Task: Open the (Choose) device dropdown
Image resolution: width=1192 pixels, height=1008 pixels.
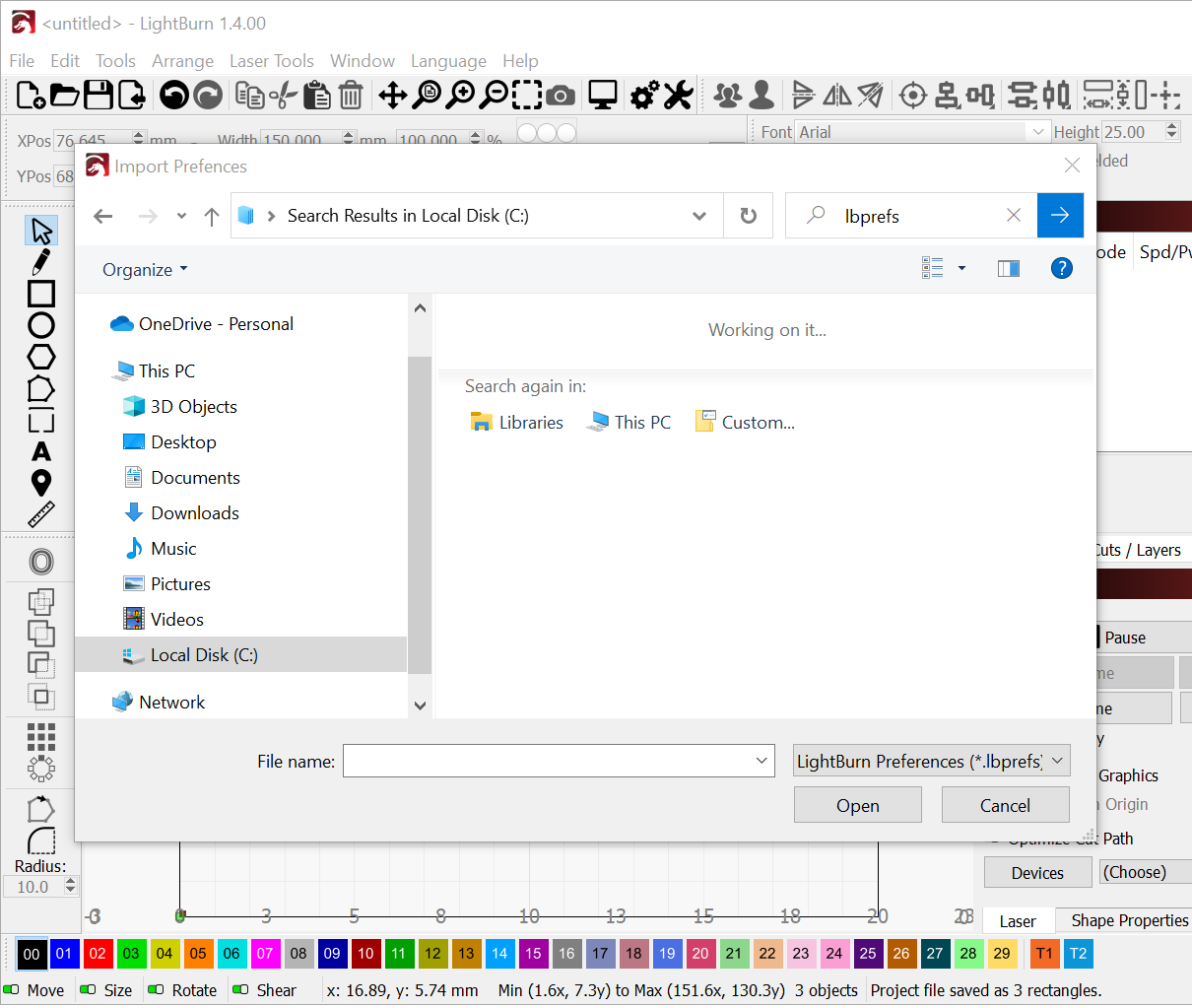Action: pyautogui.click(x=1146, y=872)
